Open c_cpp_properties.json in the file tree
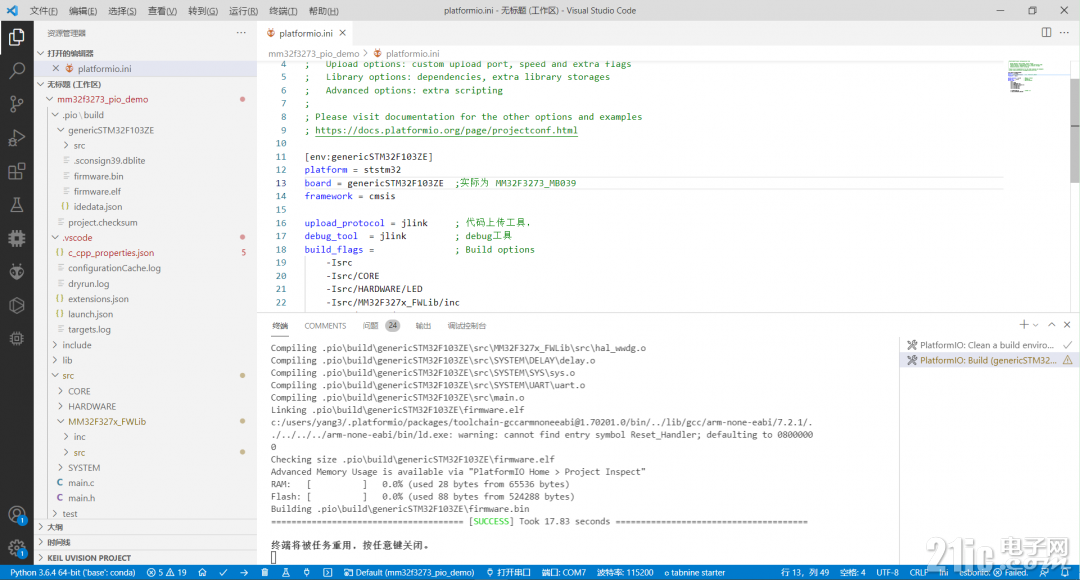This screenshot has width=1080, height=580. 111,253
